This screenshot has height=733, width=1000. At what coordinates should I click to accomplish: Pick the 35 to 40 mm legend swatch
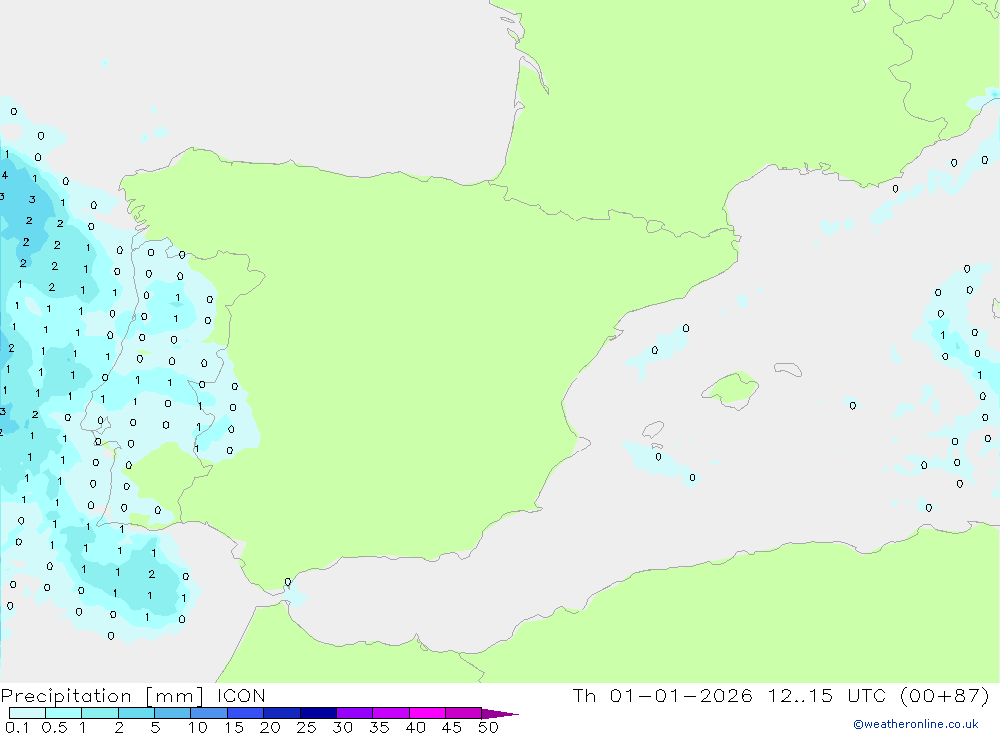click(x=391, y=713)
